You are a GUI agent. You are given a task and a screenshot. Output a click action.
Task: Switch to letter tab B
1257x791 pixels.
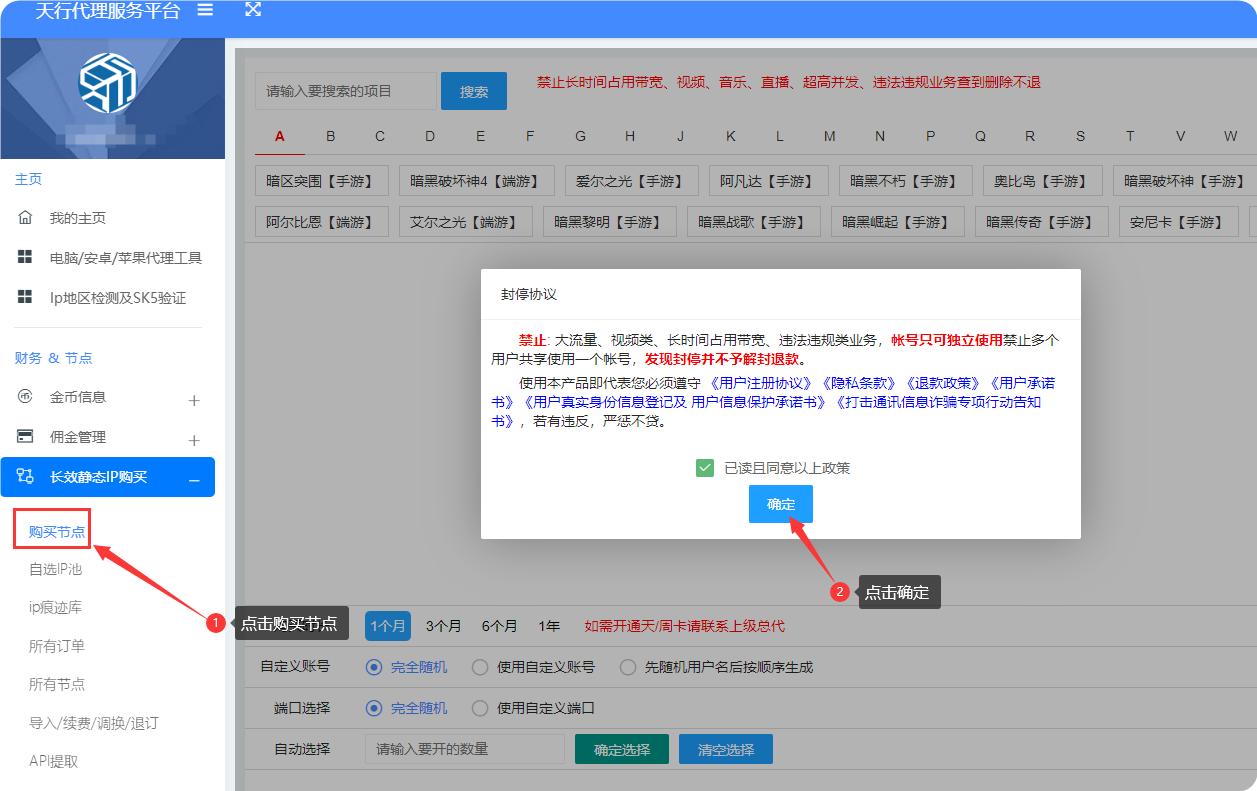[331, 136]
